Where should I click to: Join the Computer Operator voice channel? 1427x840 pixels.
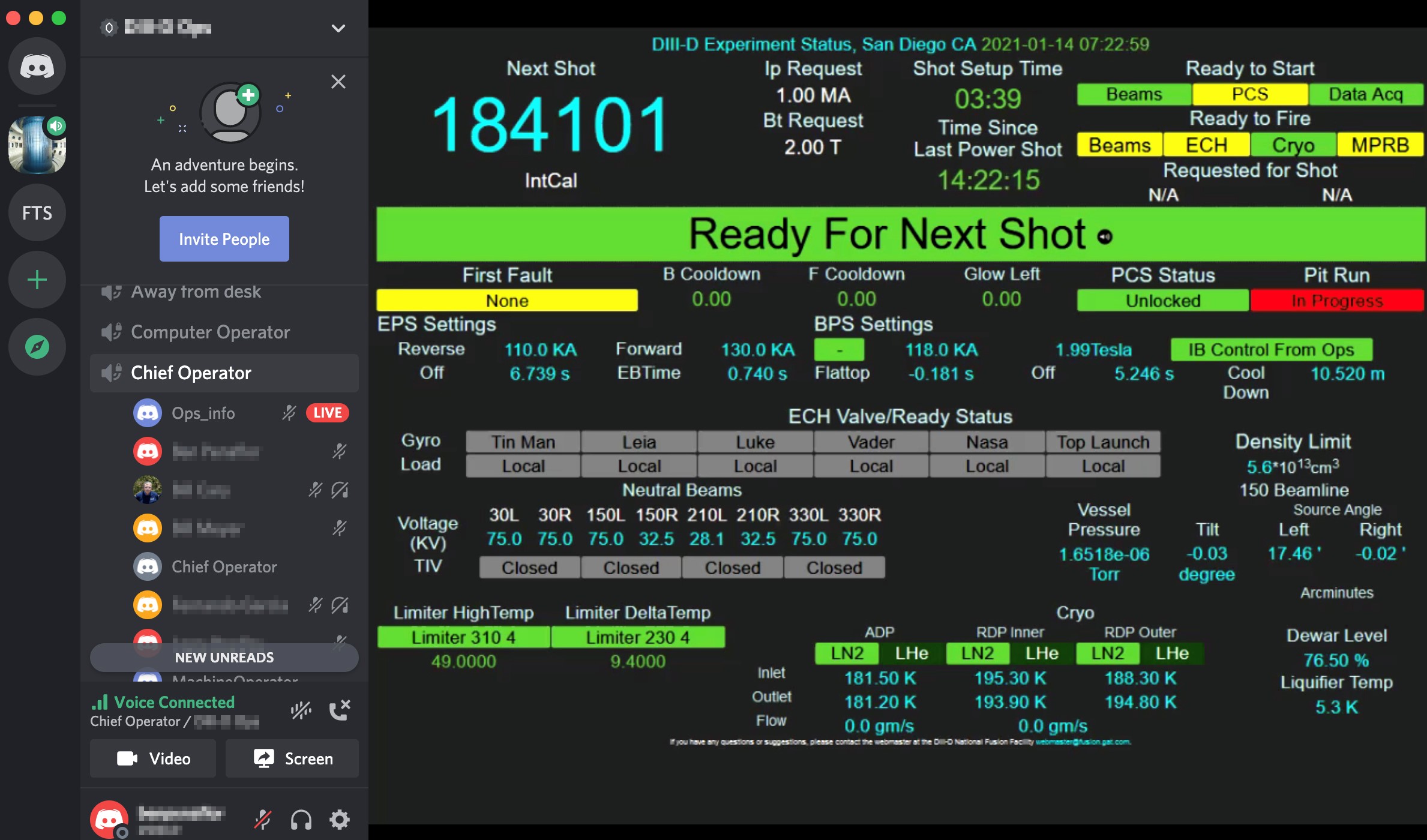[x=210, y=332]
